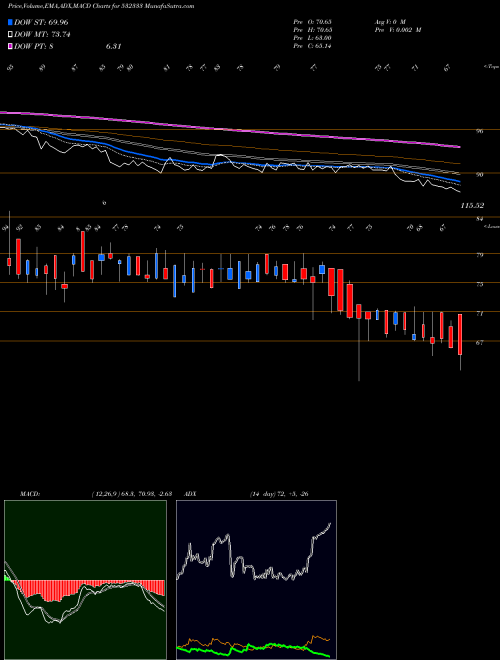Select the 'DOW ST: 69.96' legend text
Screen dimensions: 500x660
[41, 22]
